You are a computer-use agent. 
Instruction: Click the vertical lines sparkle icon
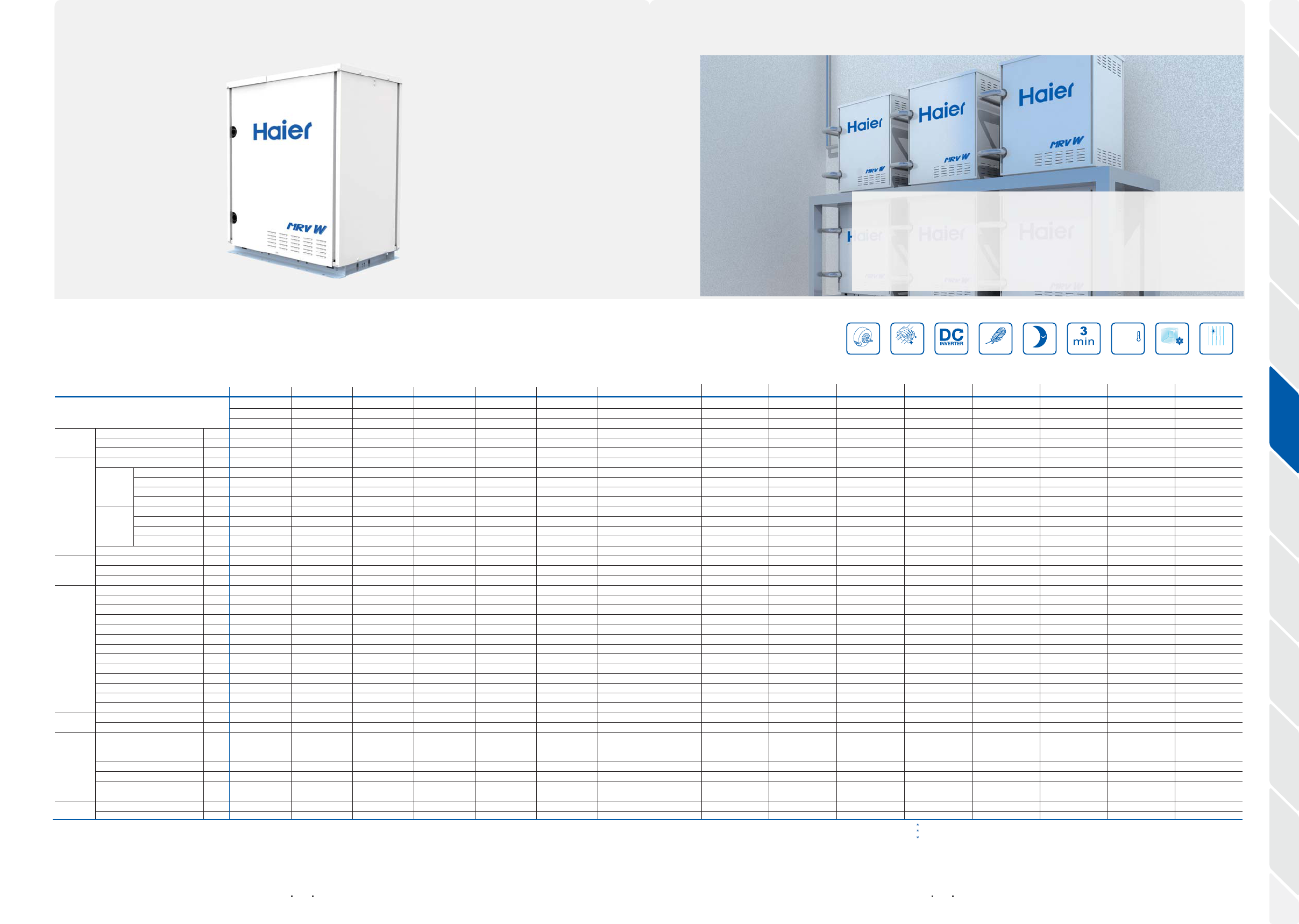tap(1216, 338)
